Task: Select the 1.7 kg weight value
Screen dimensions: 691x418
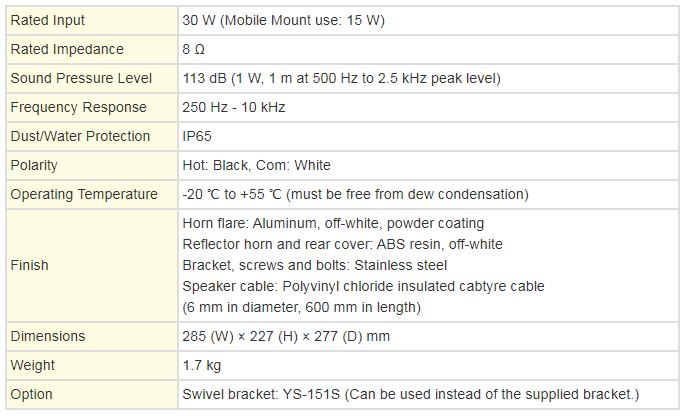Action: point(202,366)
